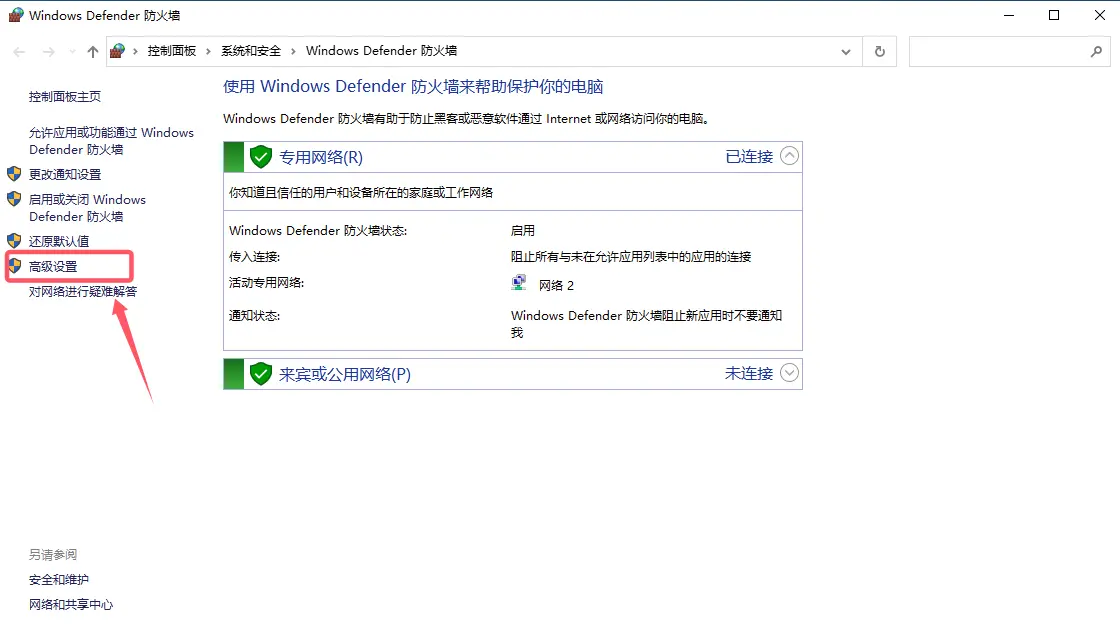1120x630 pixels.
Task: Click green shield icon next to 专用网络(R)
Action: click(261, 157)
